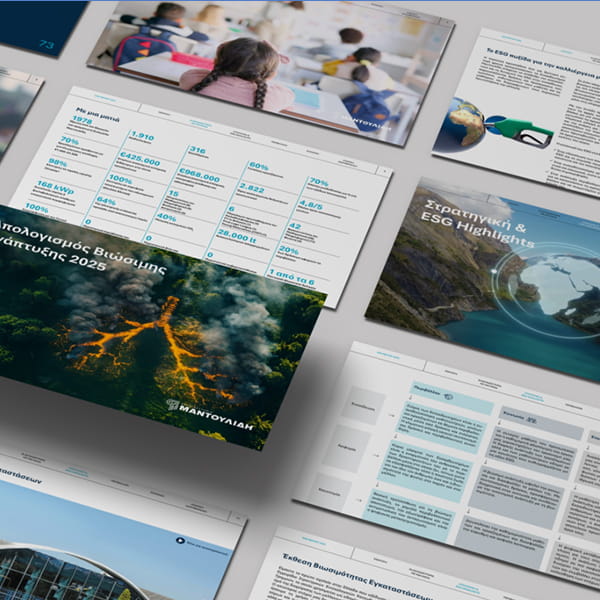
Task: Click the '15' figure
Action: click(174, 193)
